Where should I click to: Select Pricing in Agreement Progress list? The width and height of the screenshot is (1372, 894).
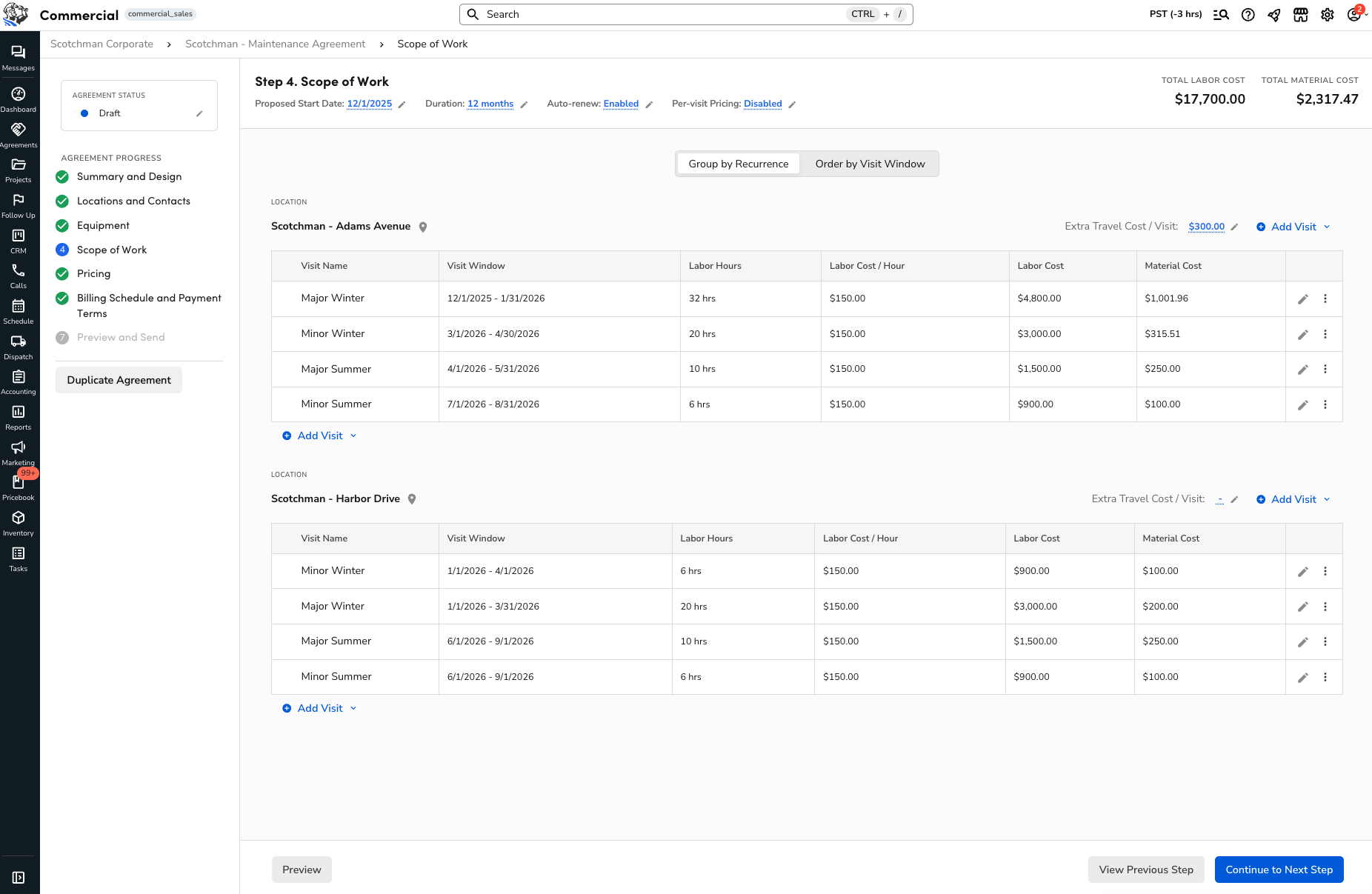(93, 273)
